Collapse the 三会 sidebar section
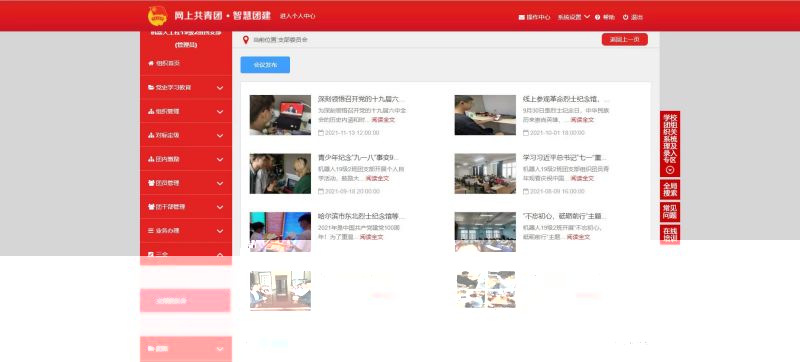This screenshot has width=800, height=362. pos(186,254)
